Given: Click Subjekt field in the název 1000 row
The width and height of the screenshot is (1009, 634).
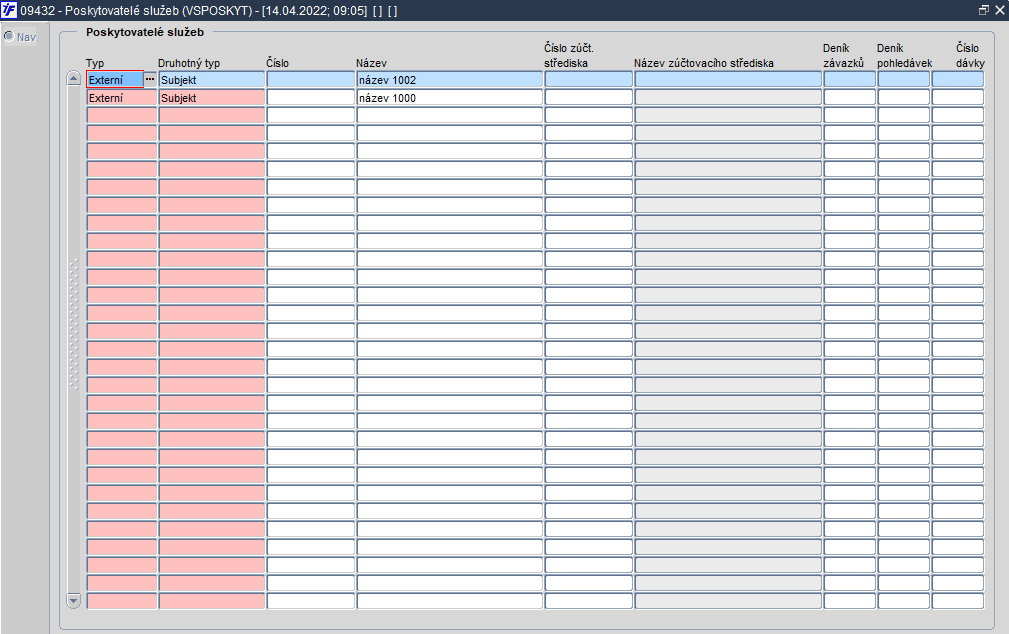Looking at the screenshot, I should tap(212, 98).
